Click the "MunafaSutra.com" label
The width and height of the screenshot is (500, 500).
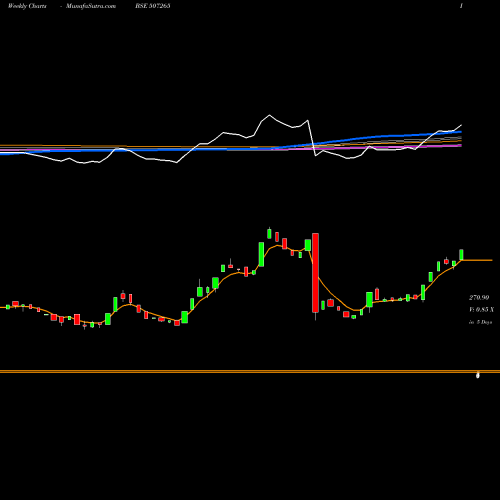pos(91,6)
